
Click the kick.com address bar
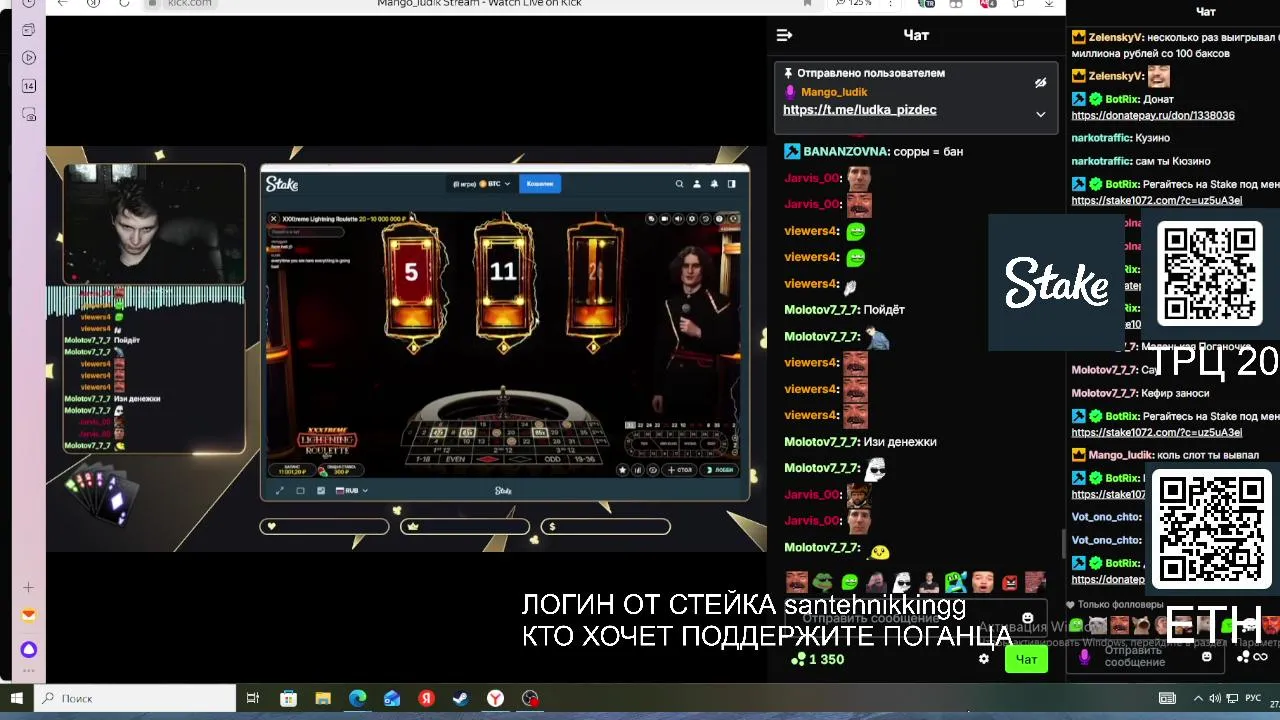(x=190, y=3)
